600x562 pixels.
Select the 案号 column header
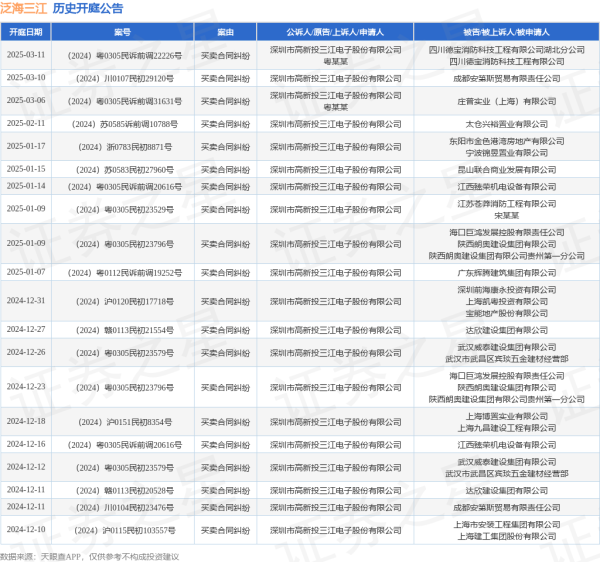pyautogui.click(x=122, y=32)
